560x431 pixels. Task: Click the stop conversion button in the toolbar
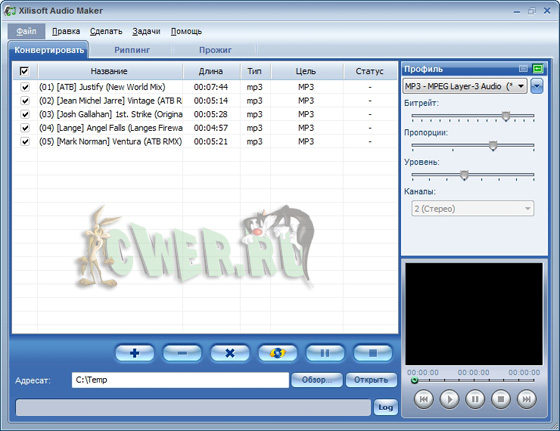pyautogui.click(x=373, y=353)
